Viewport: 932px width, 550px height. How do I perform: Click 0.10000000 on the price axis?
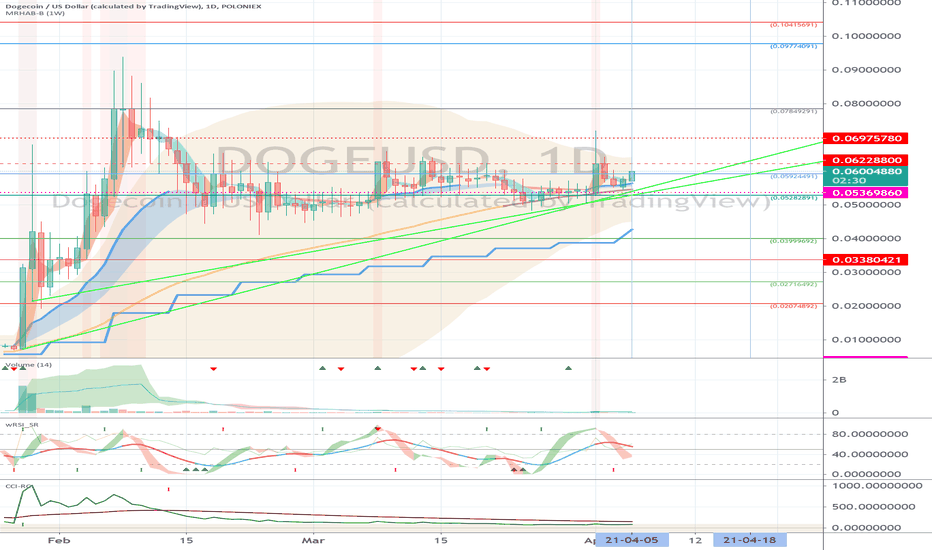(x=866, y=36)
